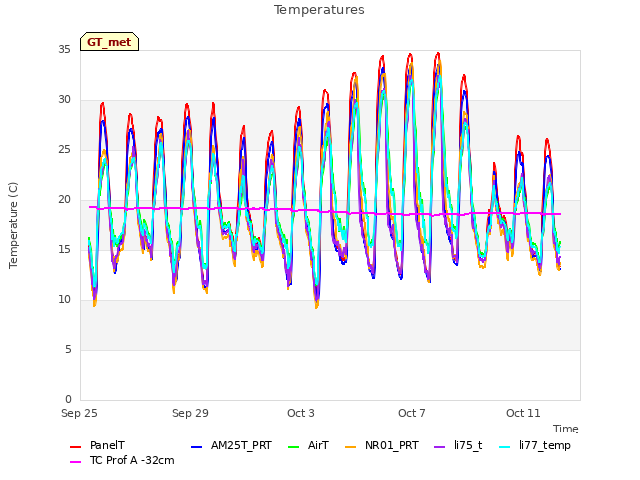Click the 20 y-axis tick label
Viewport: 640px width, 480px height.
[64, 200]
